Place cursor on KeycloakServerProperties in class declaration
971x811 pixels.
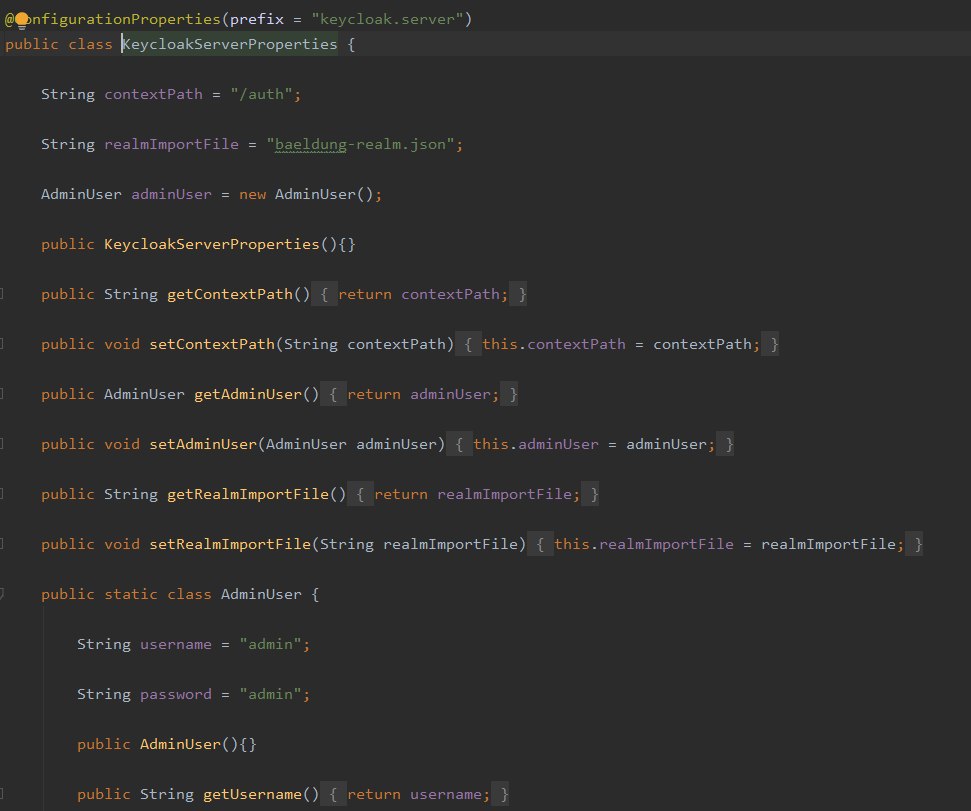tap(230, 45)
